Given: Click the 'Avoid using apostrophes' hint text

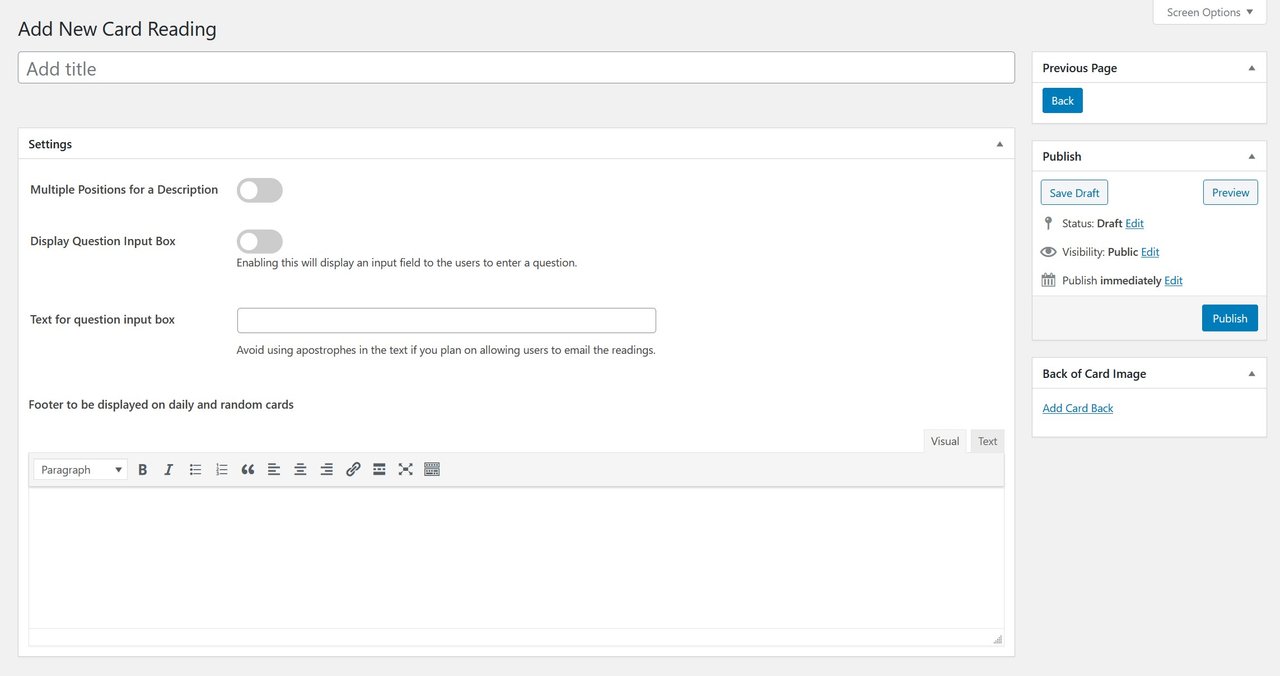Looking at the screenshot, I should [446, 351].
